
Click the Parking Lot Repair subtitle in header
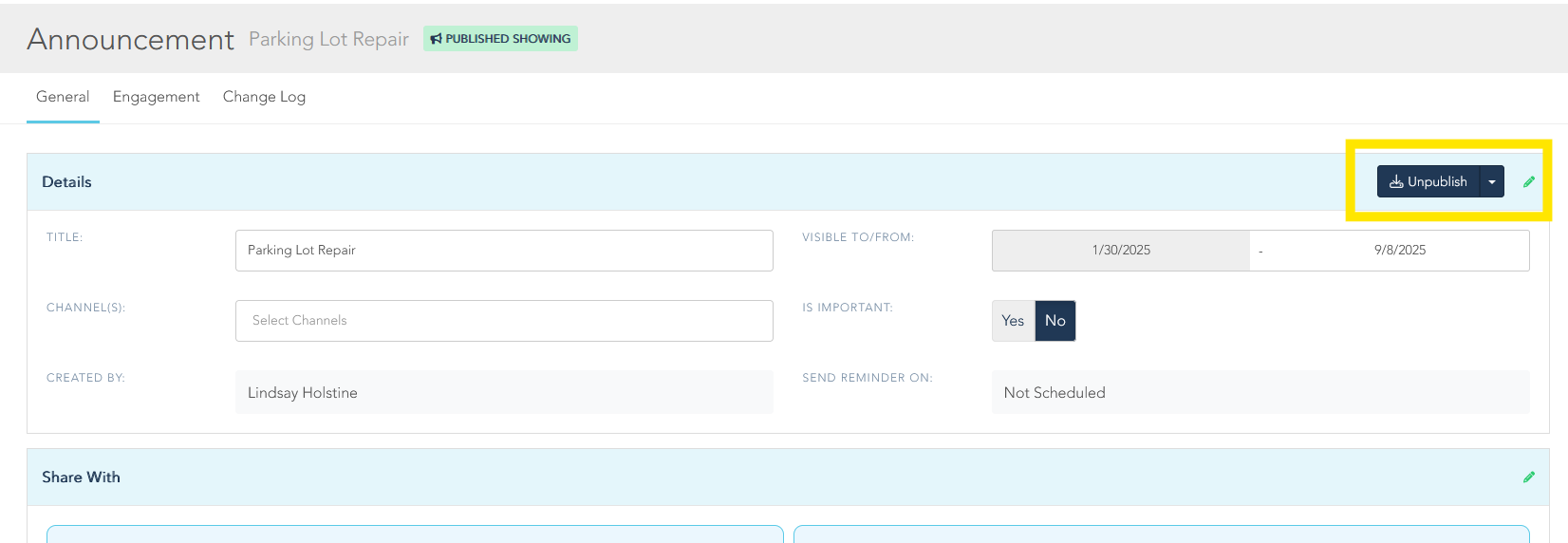328,39
